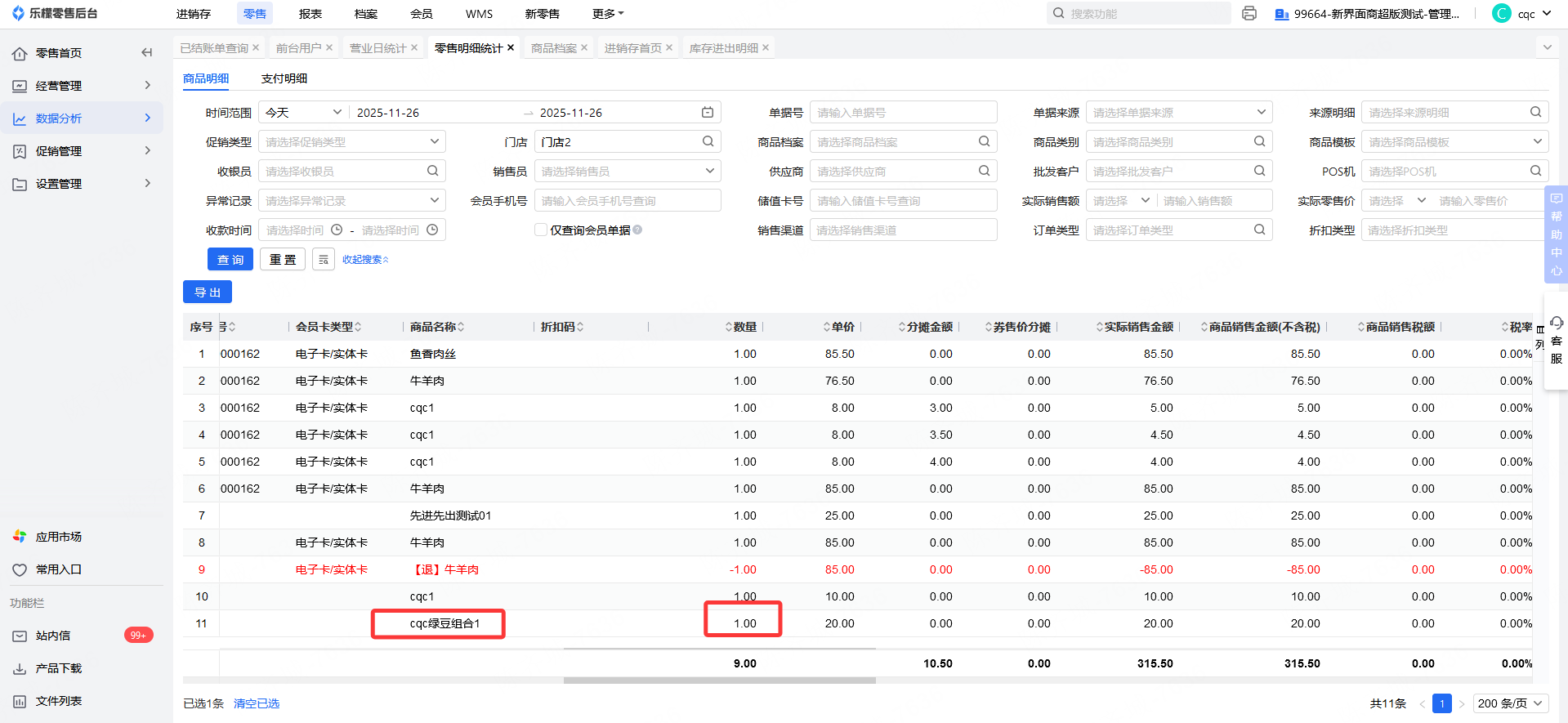Collapse the left sidebar menu
Image resolution: width=1568 pixels, height=723 pixels.
click(147, 53)
